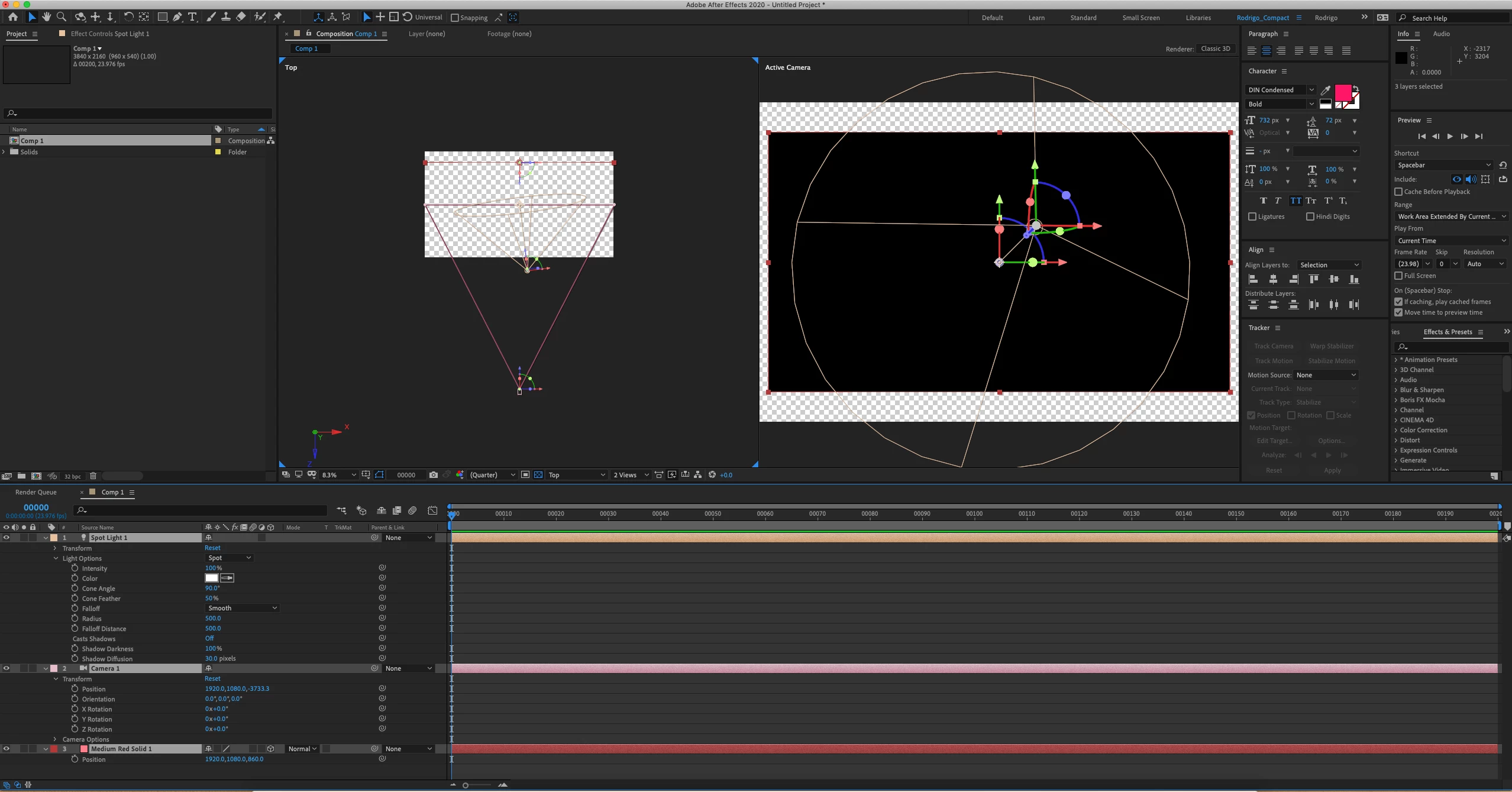Open the Renderer Classic 3D options
This screenshot has width=1512, height=792.
(x=1215, y=49)
